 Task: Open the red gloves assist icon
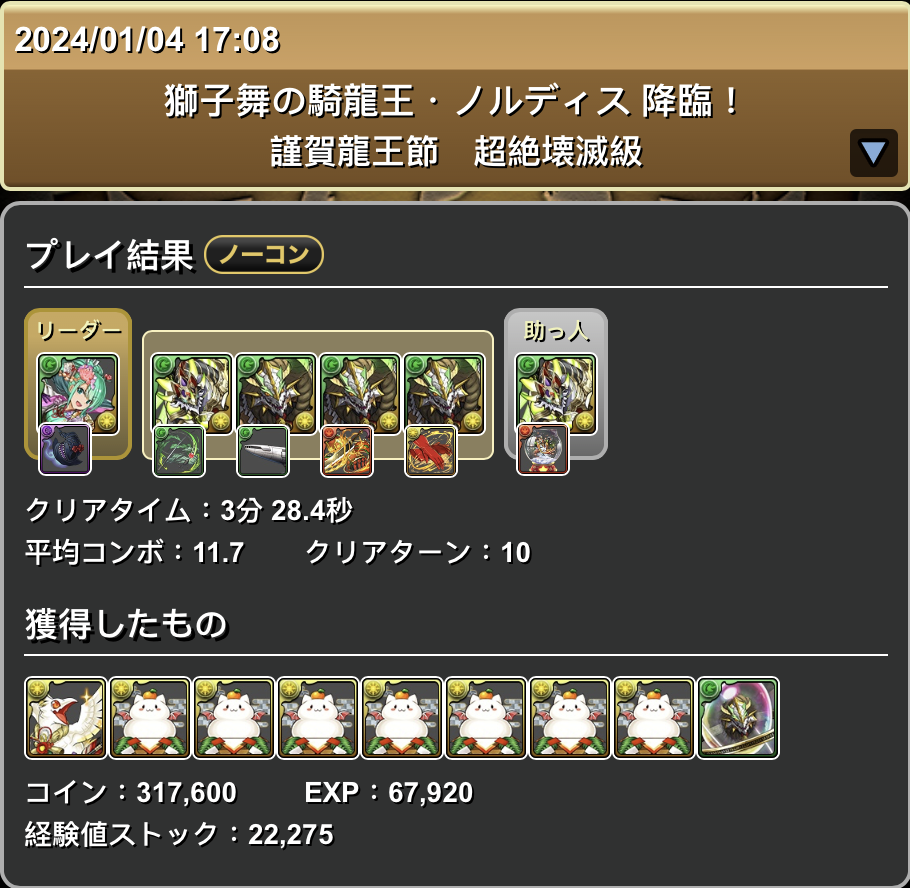pos(431,451)
